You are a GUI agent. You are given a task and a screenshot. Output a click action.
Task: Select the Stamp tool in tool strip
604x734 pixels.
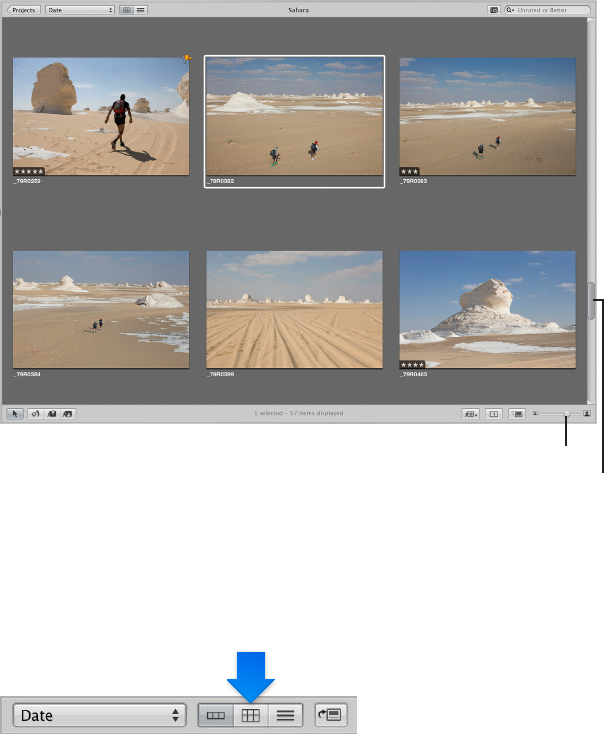68,414
